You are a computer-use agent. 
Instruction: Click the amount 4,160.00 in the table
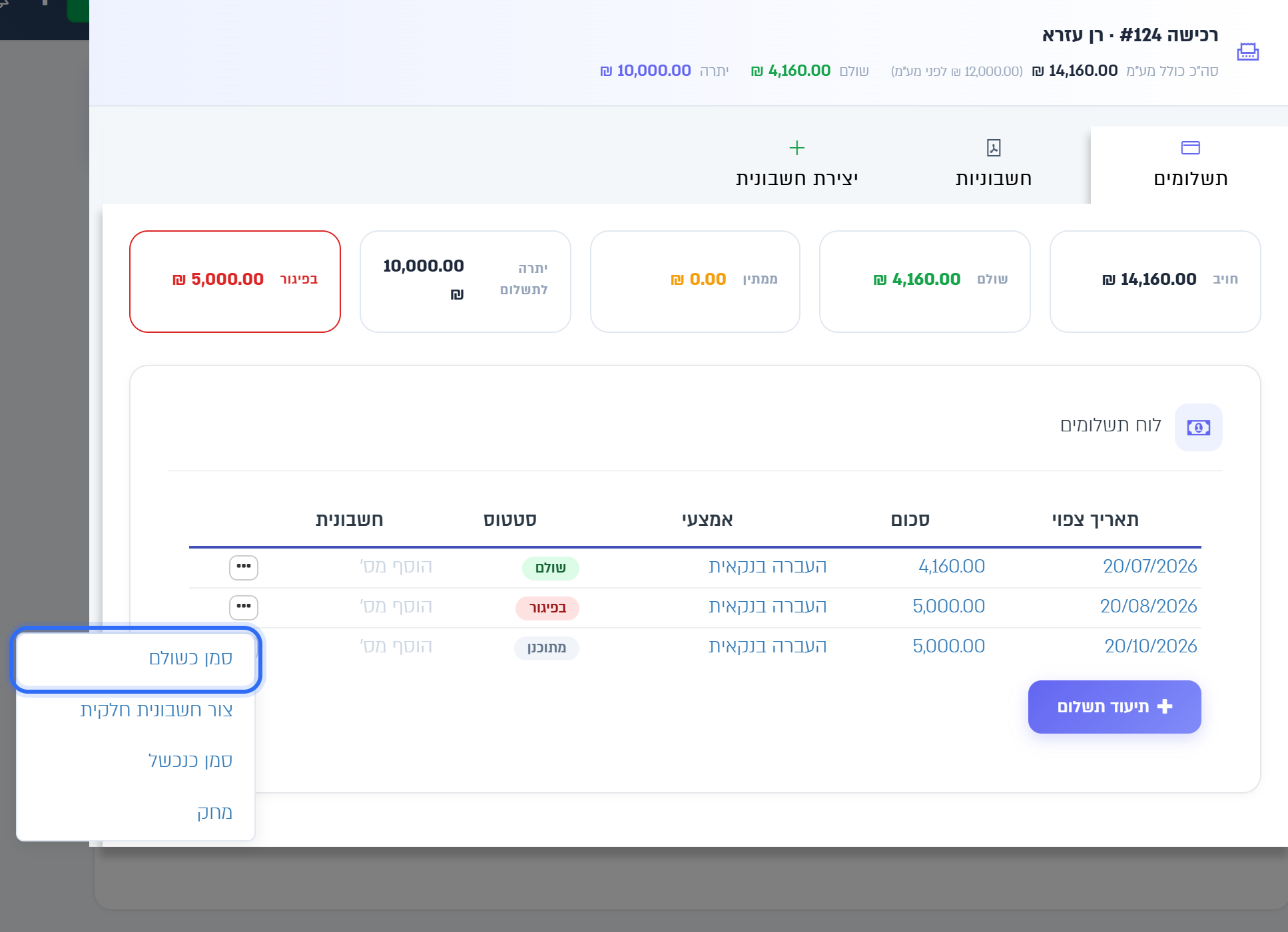click(952, 567)
